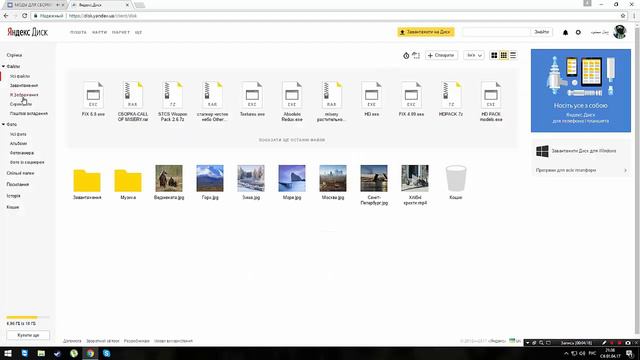Click Купити ще storage button
The height and width of the screenshot is (360, 640).
28,335
